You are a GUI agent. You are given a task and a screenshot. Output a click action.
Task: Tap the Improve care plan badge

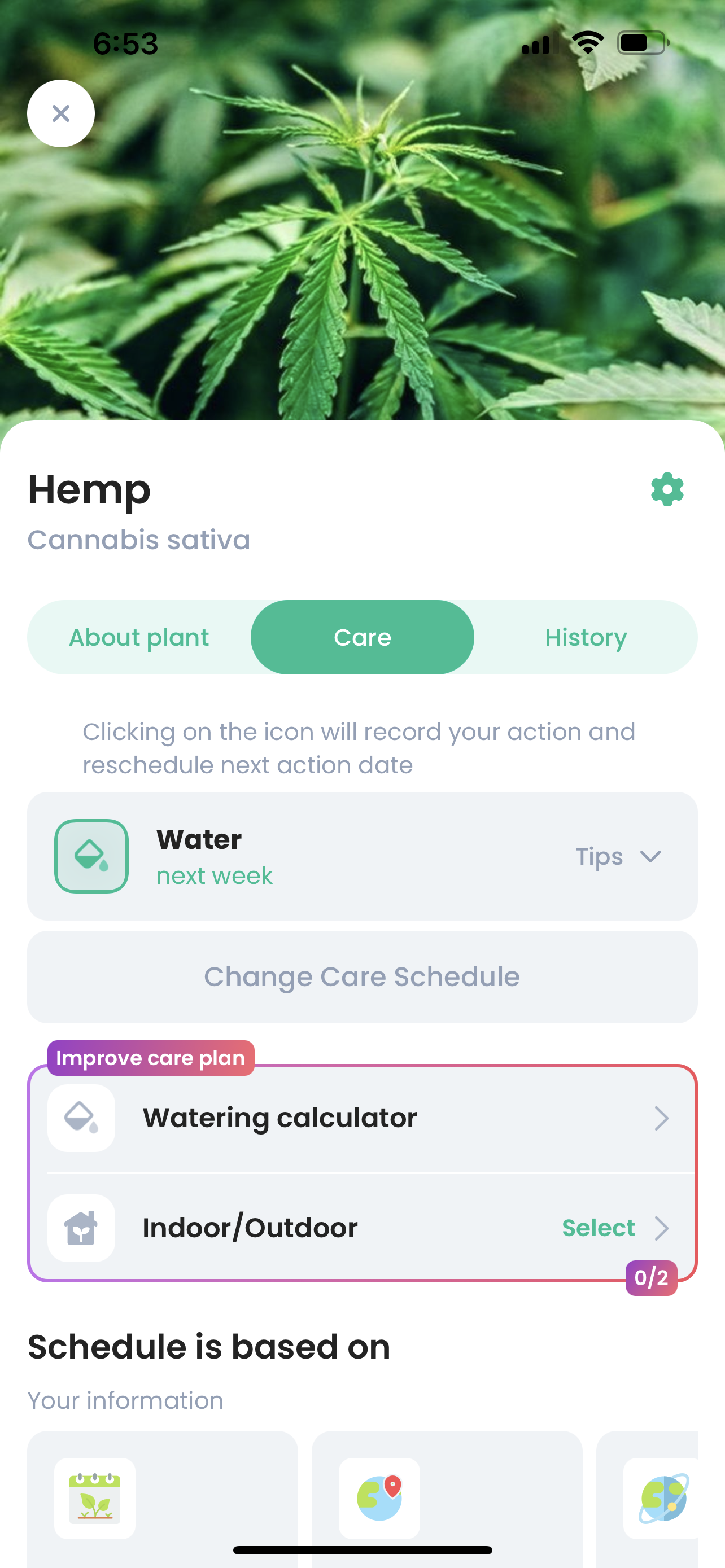[151, 1058]
